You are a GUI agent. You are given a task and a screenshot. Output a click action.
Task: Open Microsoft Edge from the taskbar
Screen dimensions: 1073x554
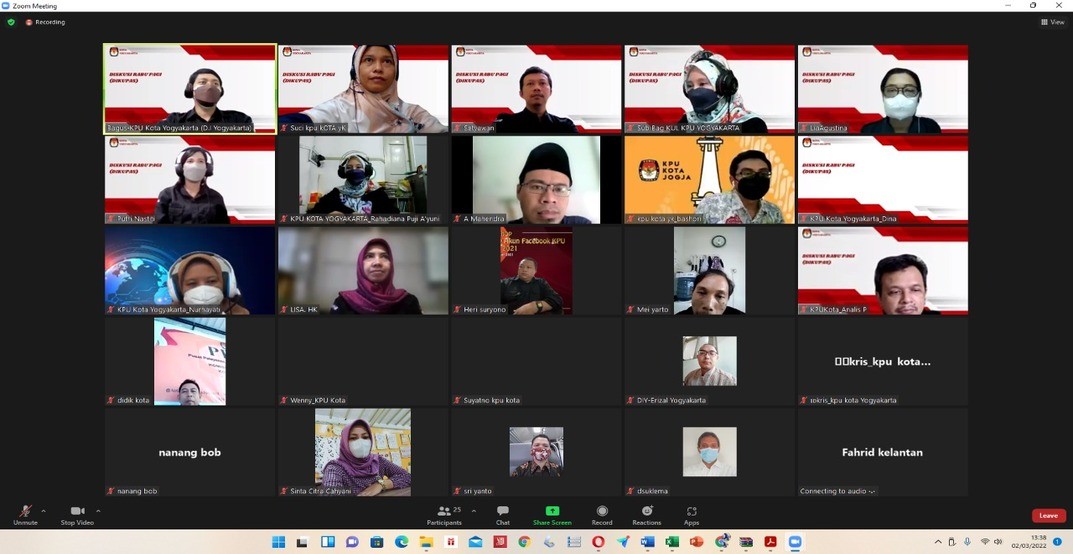tap(401, 542)
